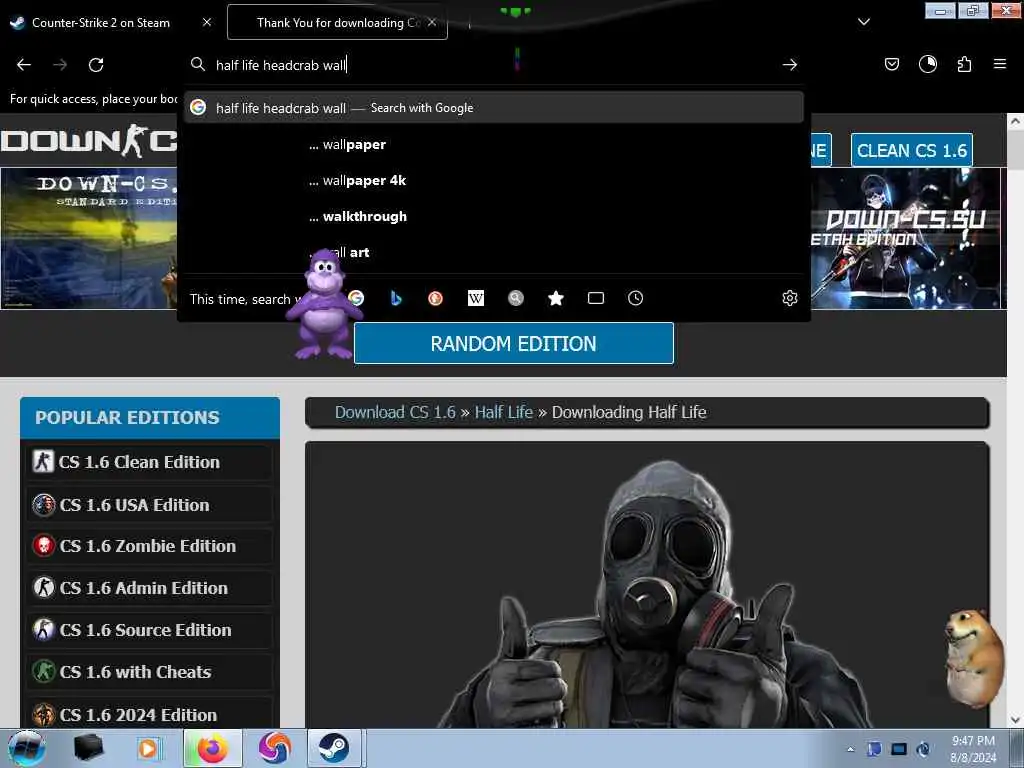This screenshot has height=768, width=1024.
Task: Open the Firefox account icon in the toolbar
Action: (927, 64)
